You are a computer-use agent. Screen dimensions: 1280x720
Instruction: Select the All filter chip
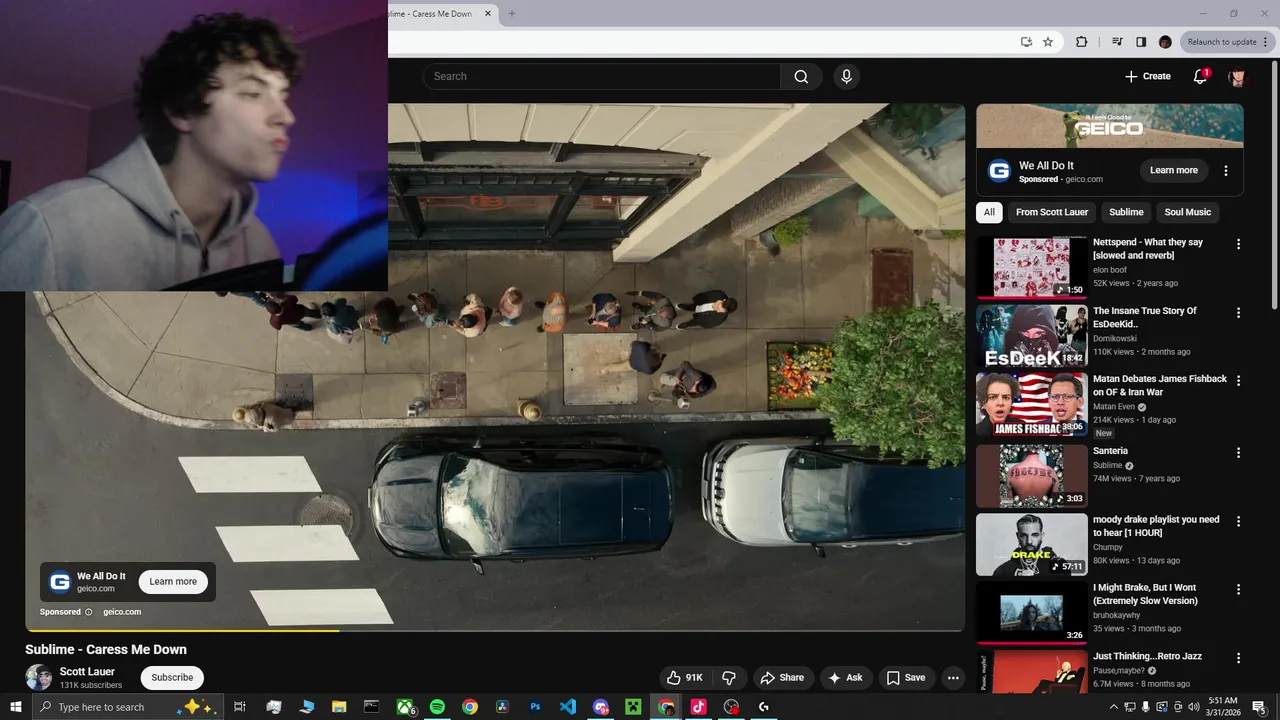click(989, 212)
